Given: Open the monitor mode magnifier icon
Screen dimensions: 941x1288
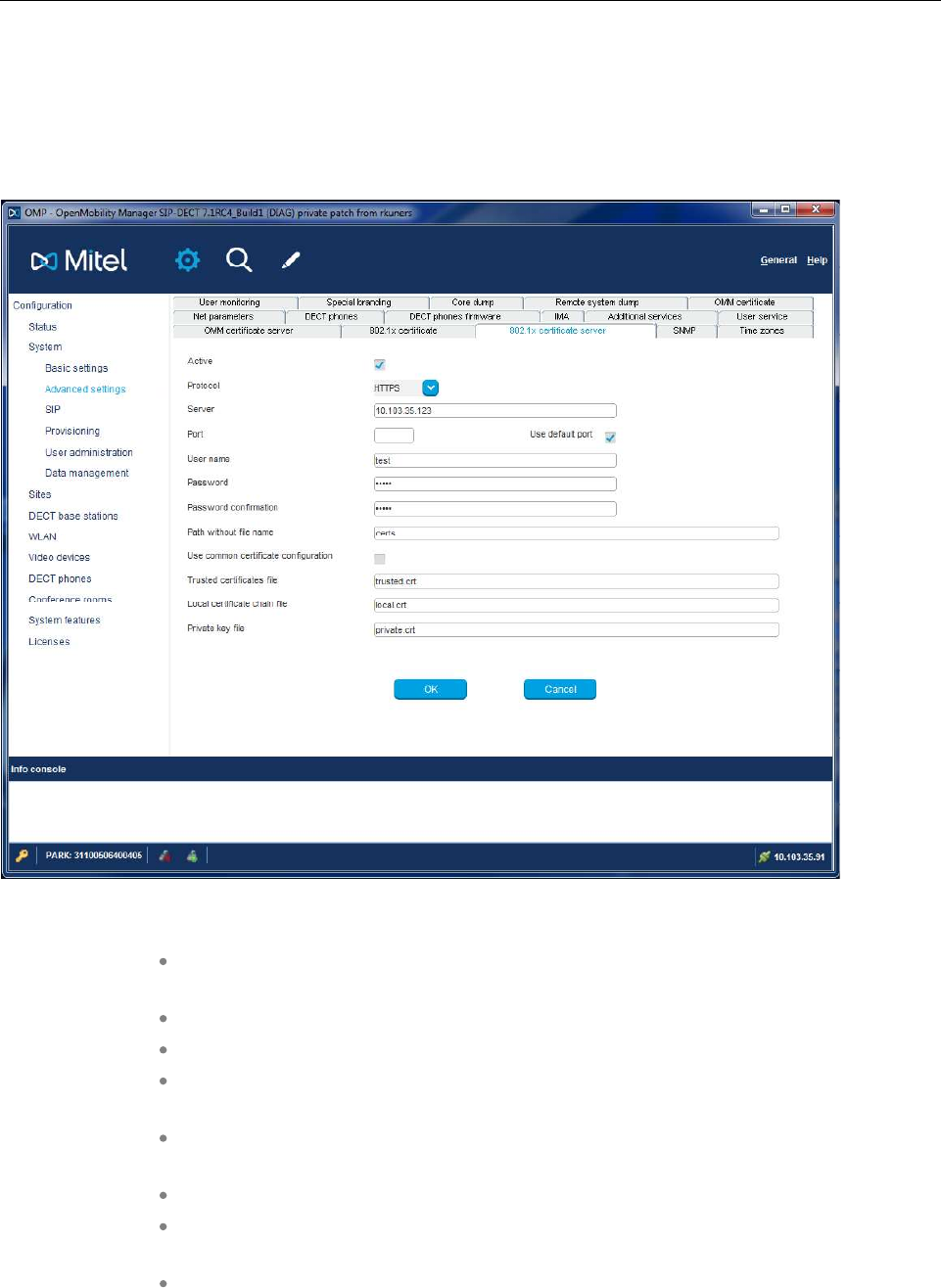Looking at the screenshot, I should click(239, 259).
